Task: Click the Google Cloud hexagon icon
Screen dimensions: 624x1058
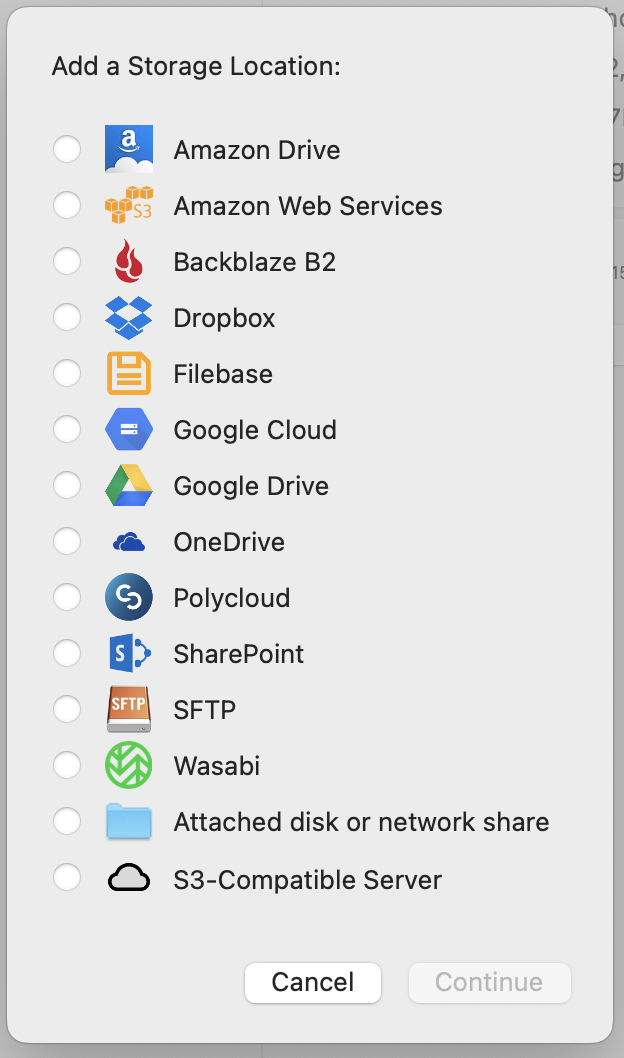Action: click(x=129, y=430)
